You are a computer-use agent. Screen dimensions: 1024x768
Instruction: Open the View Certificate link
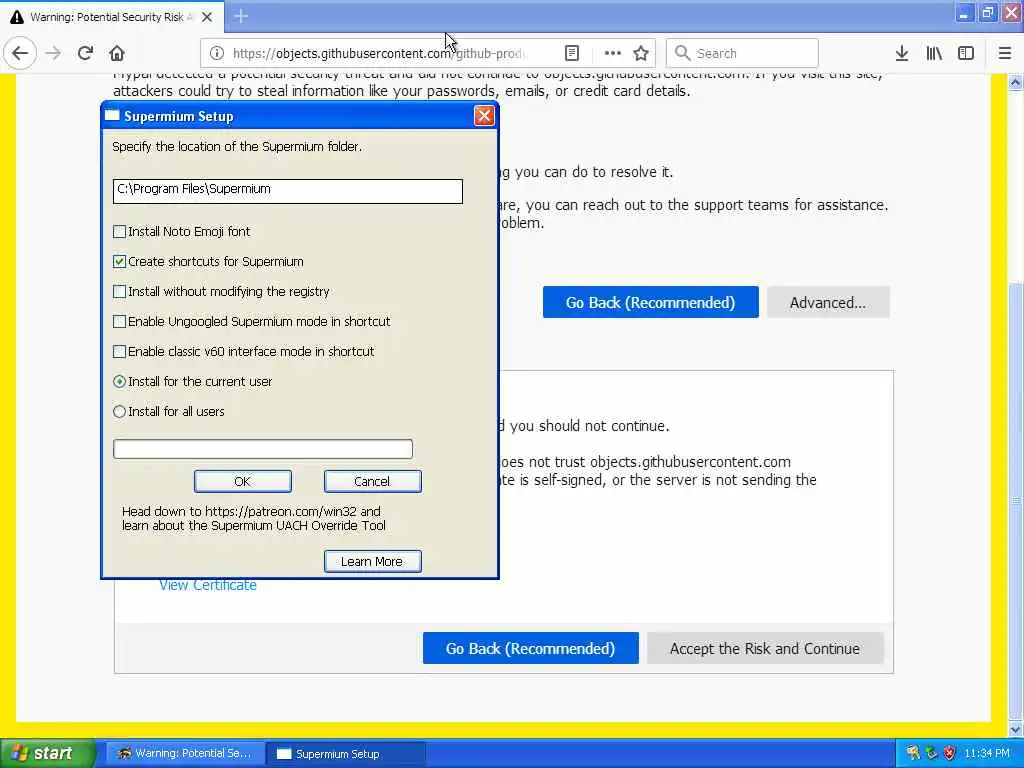tap(208, 586)
